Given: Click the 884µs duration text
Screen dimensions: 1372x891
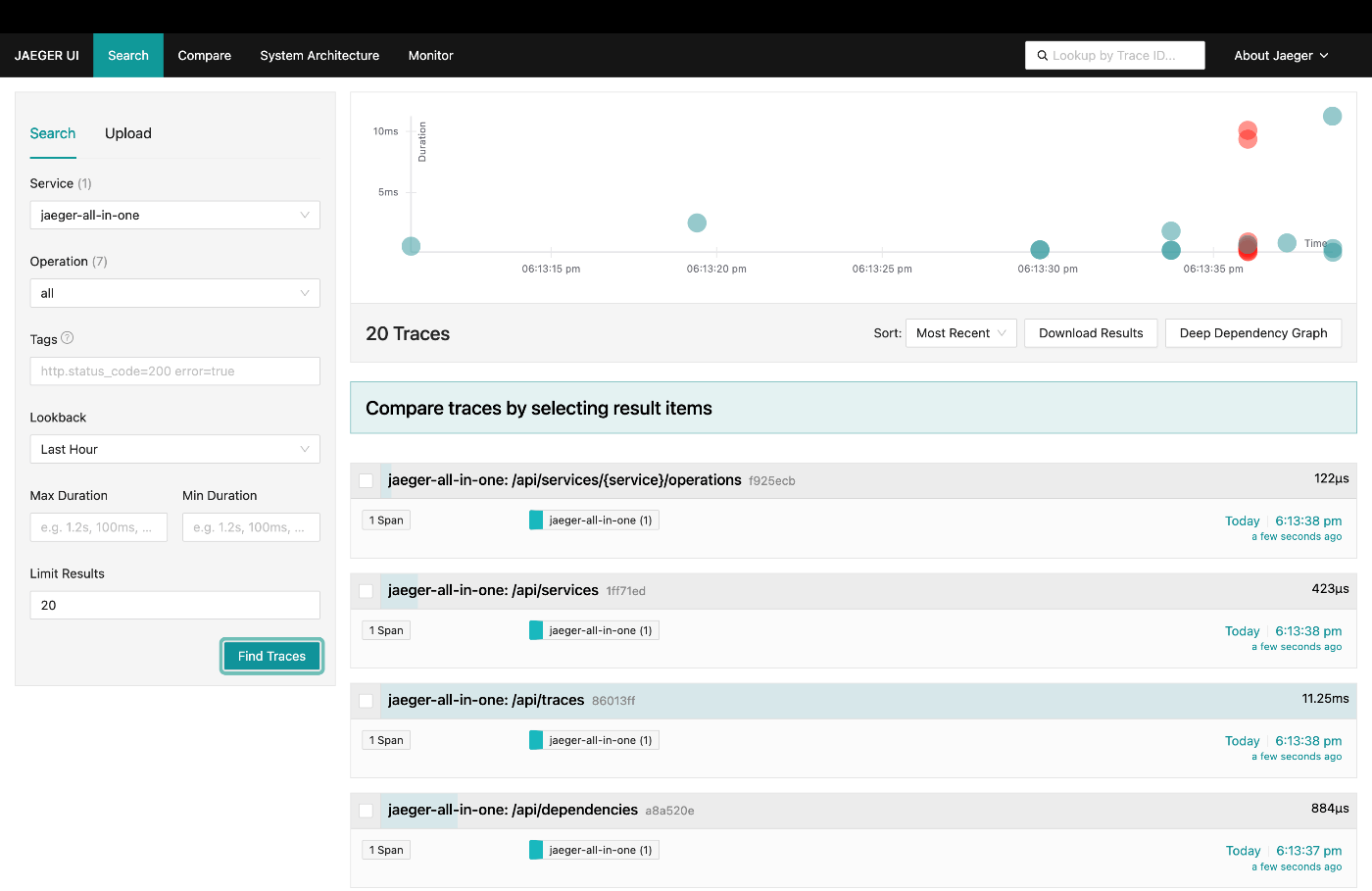Looking at the screenshot, I should coord(1330,809).
